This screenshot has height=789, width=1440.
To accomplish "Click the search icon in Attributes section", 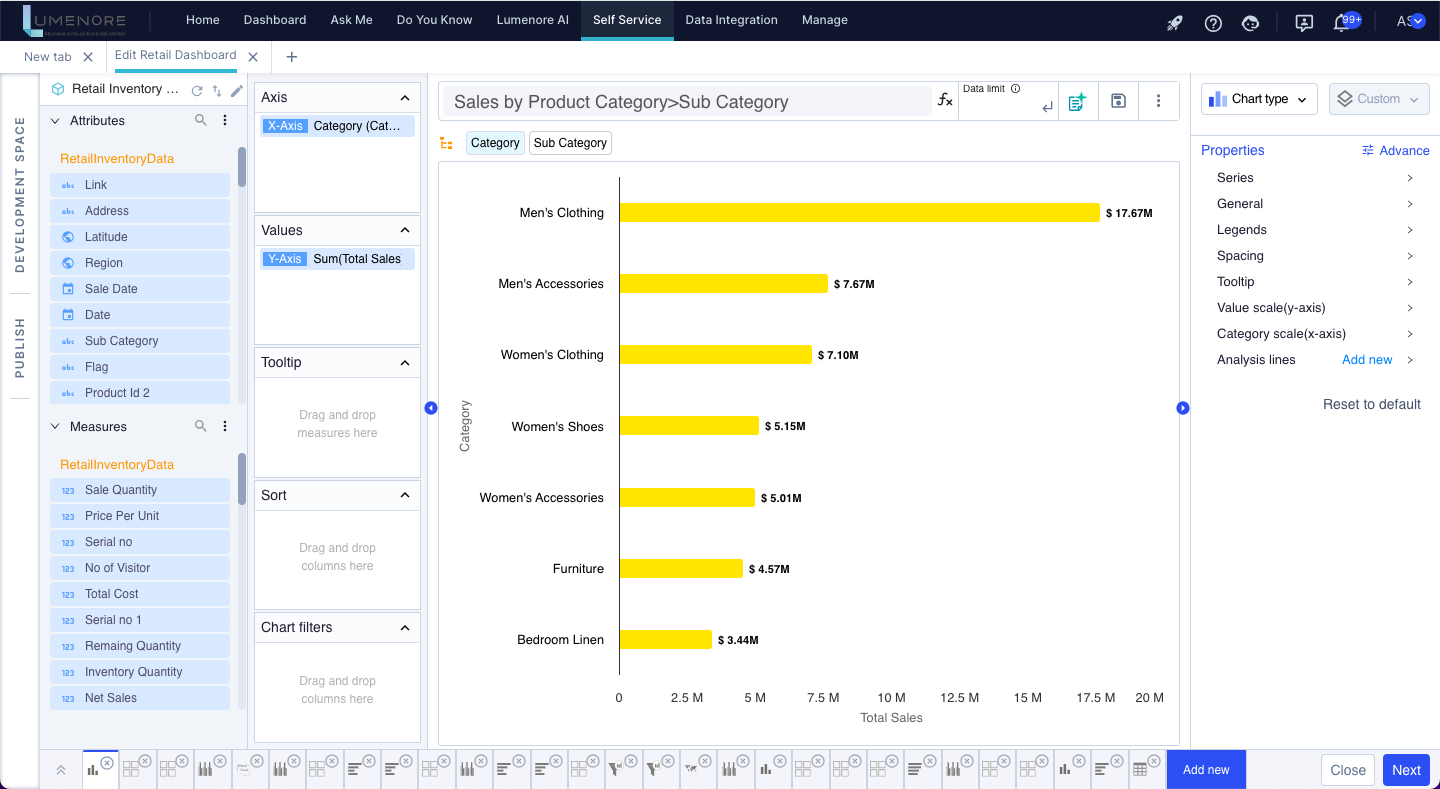I will 201,120.
